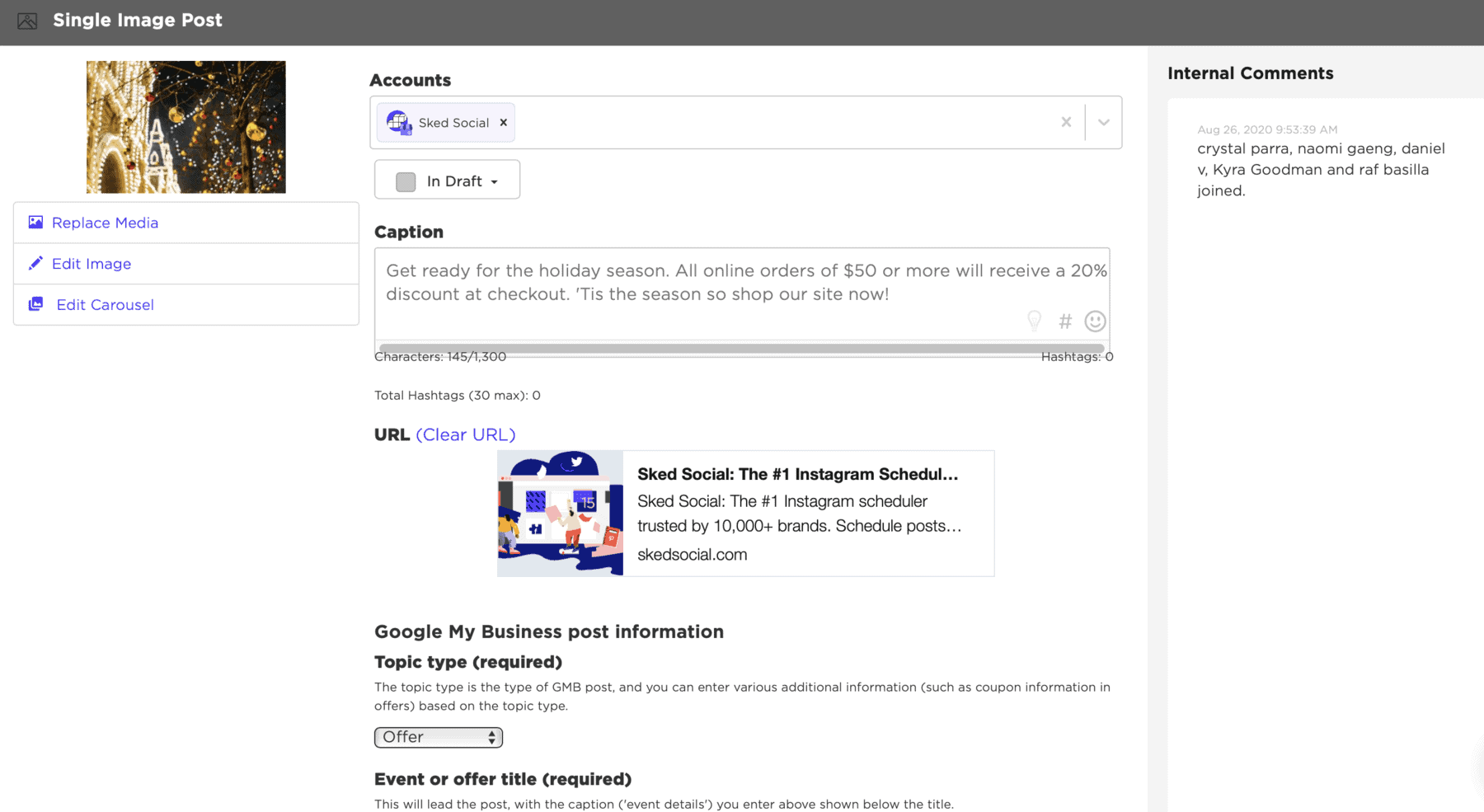This screenshot has height=812, width=1484.
Task: Click the Replace Media picture icon
Action: pyautogui.click(x=35, y=223)
